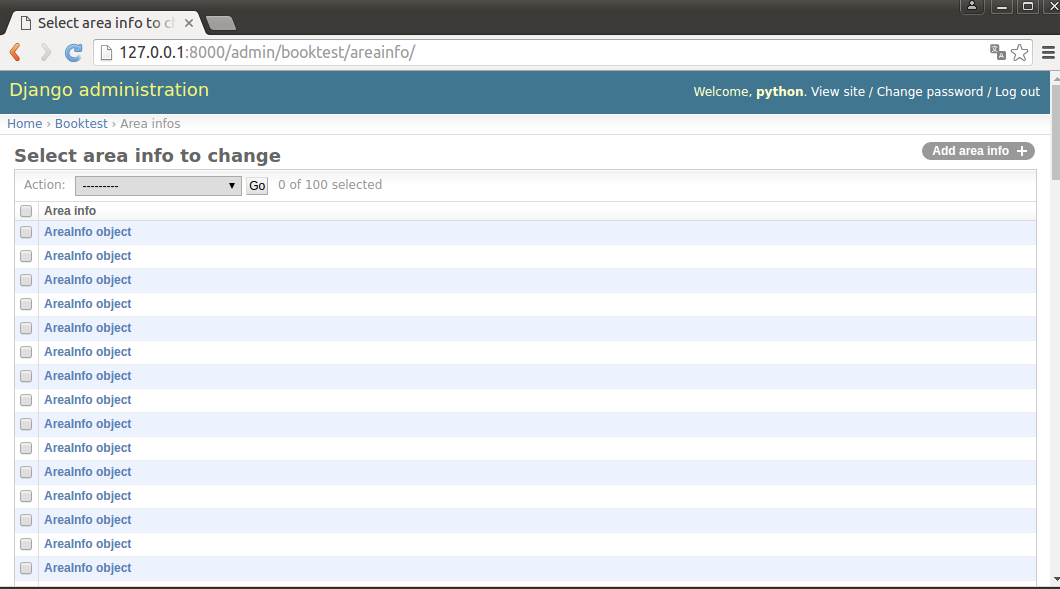
Task: Reload the page with refresh icon
Action: pos(73,53)
